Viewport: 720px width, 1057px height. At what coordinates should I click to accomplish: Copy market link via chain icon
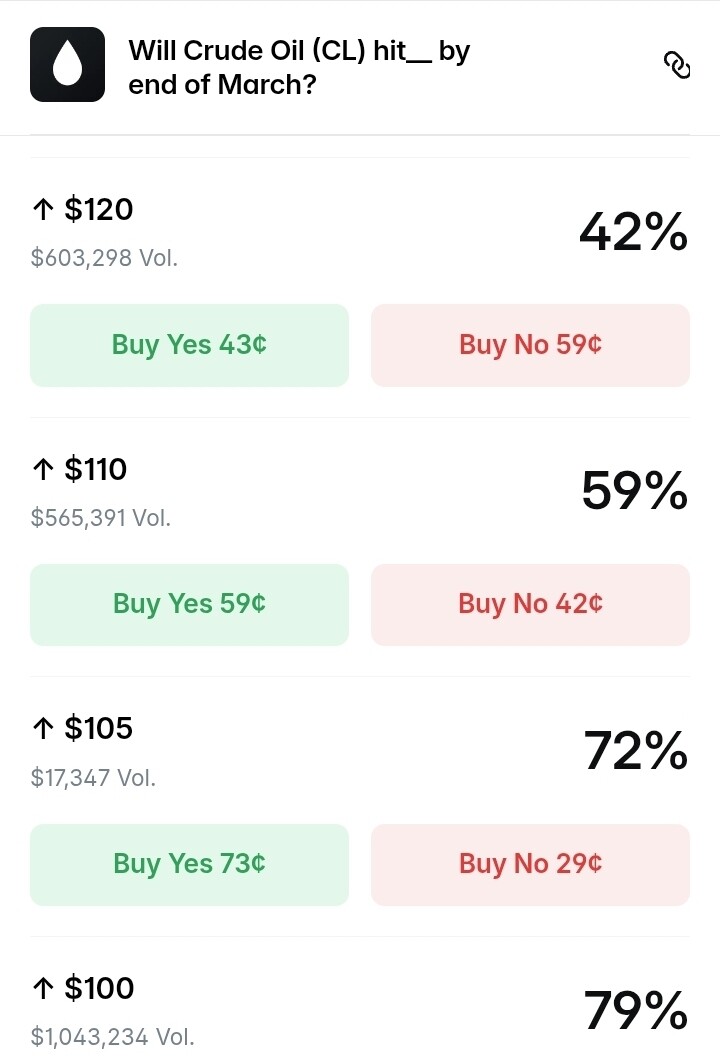click(677, 65)
